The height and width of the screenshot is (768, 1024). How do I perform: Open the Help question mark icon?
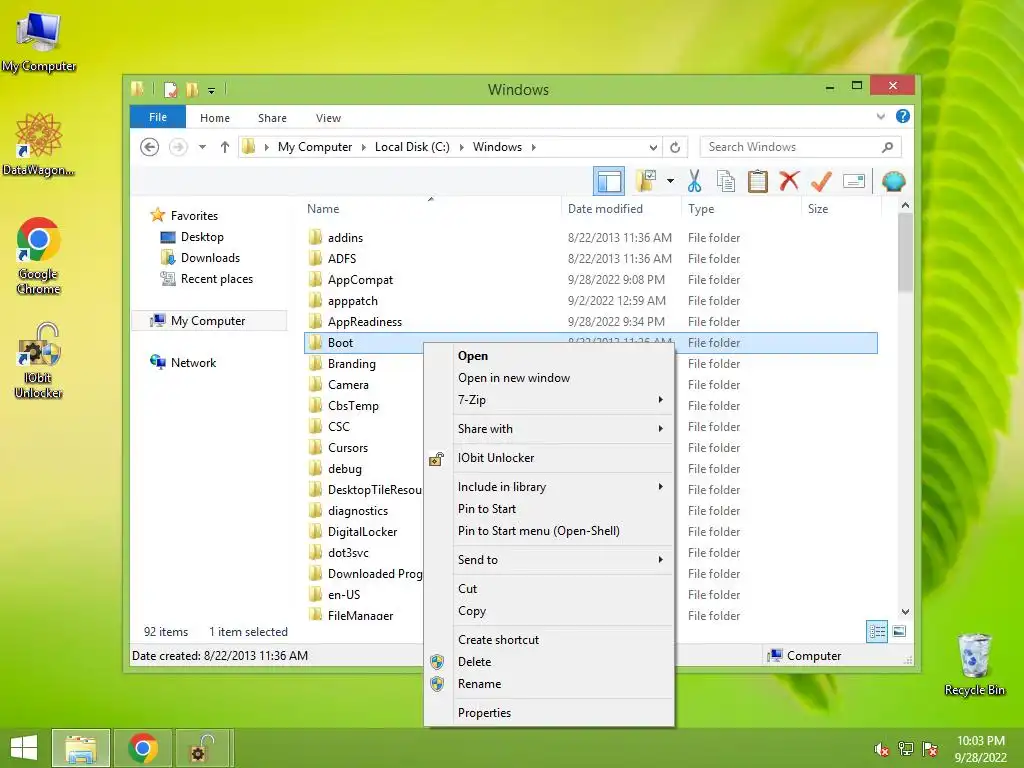(x=903, y=116)
